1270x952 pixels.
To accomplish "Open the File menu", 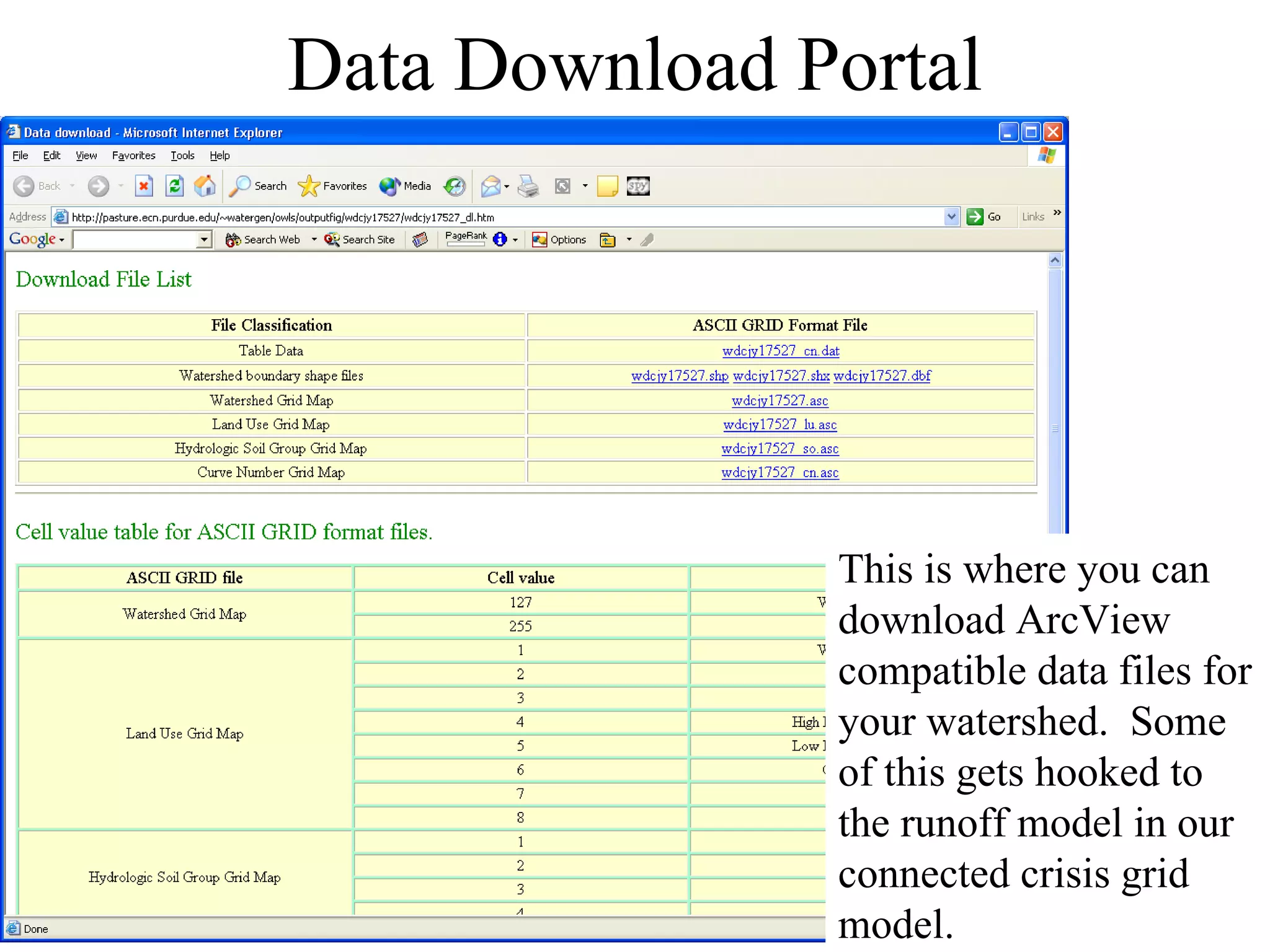I will (20, 156).
